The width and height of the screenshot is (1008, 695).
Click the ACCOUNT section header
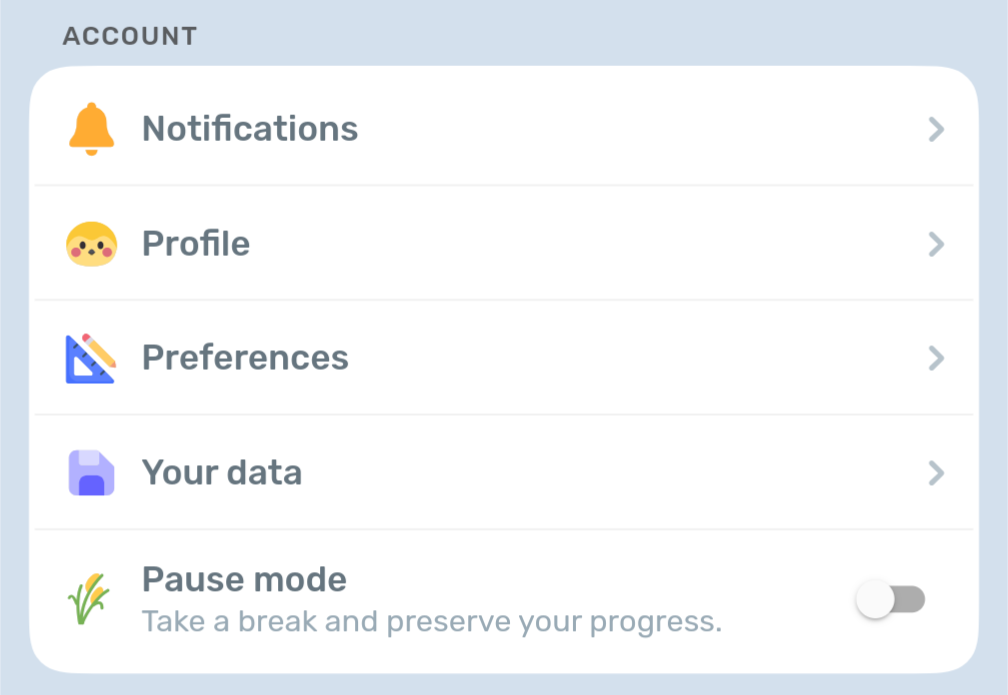click(x=130, y=37)
